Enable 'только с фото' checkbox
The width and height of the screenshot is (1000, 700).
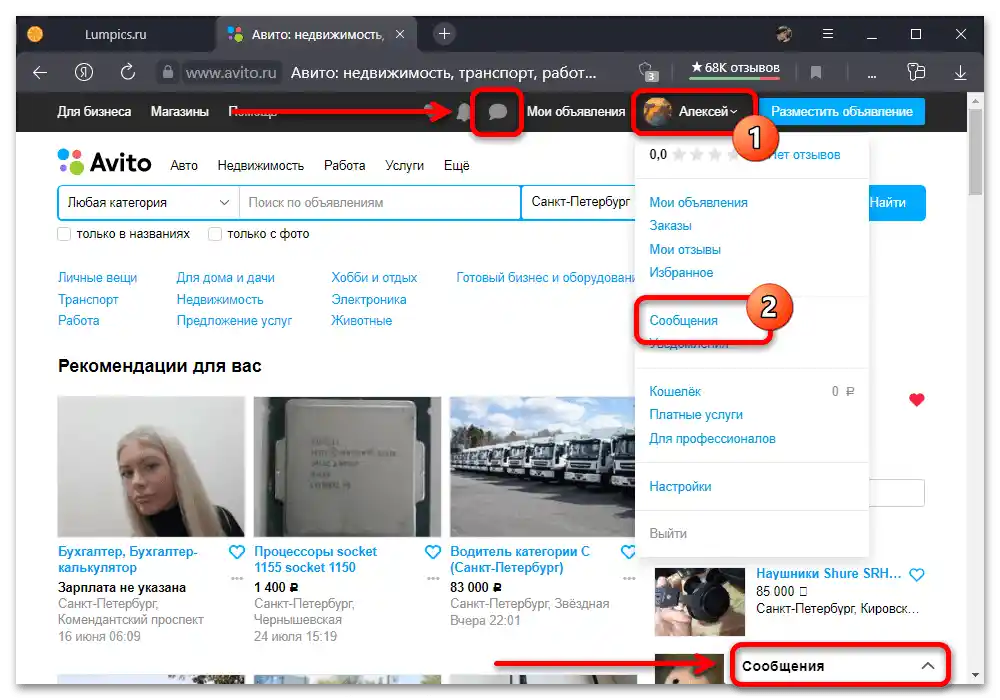coord(215,234)
